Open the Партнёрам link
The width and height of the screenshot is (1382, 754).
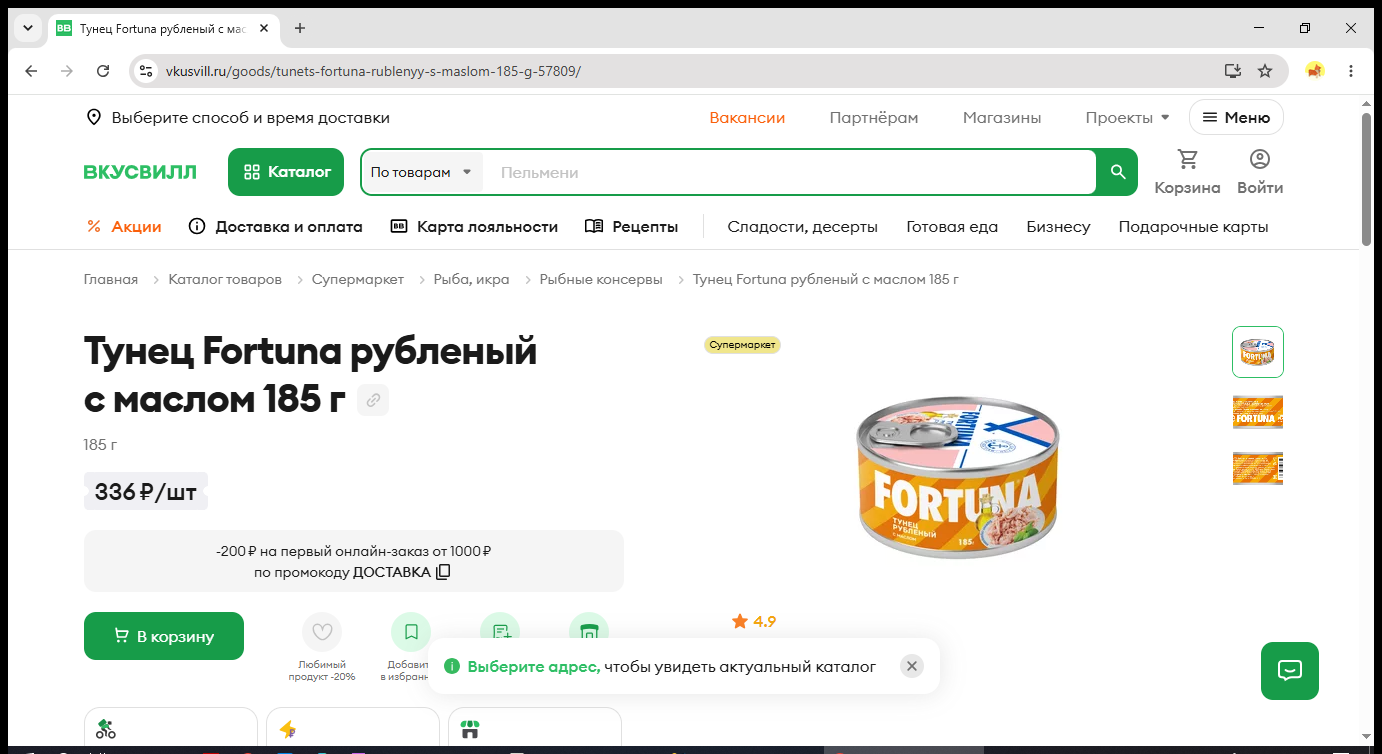click(x=874, y=118)
